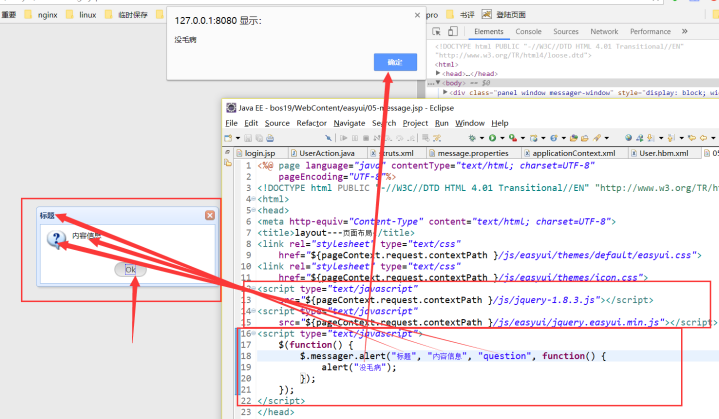Viewport: 719px width, 419px height.
Task: Open the Eclipse Window menu
Action: click(470, 123)
